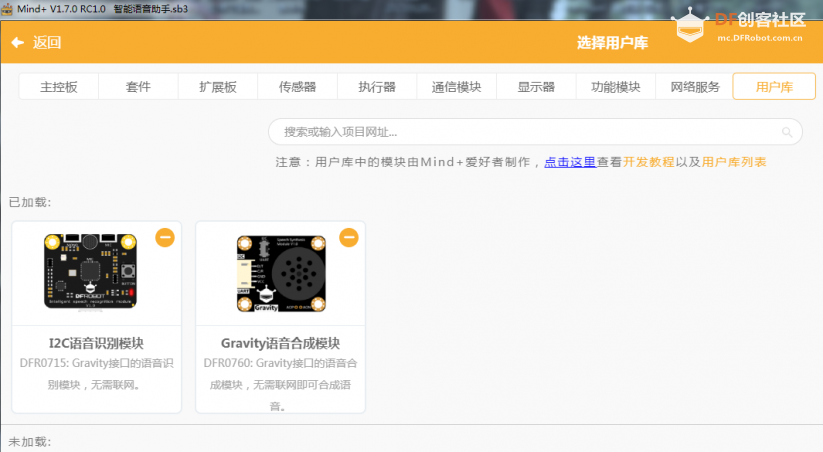Select the 执行器 tab
The width and height of the screenshot is (823, 452).
pos(377,87)
